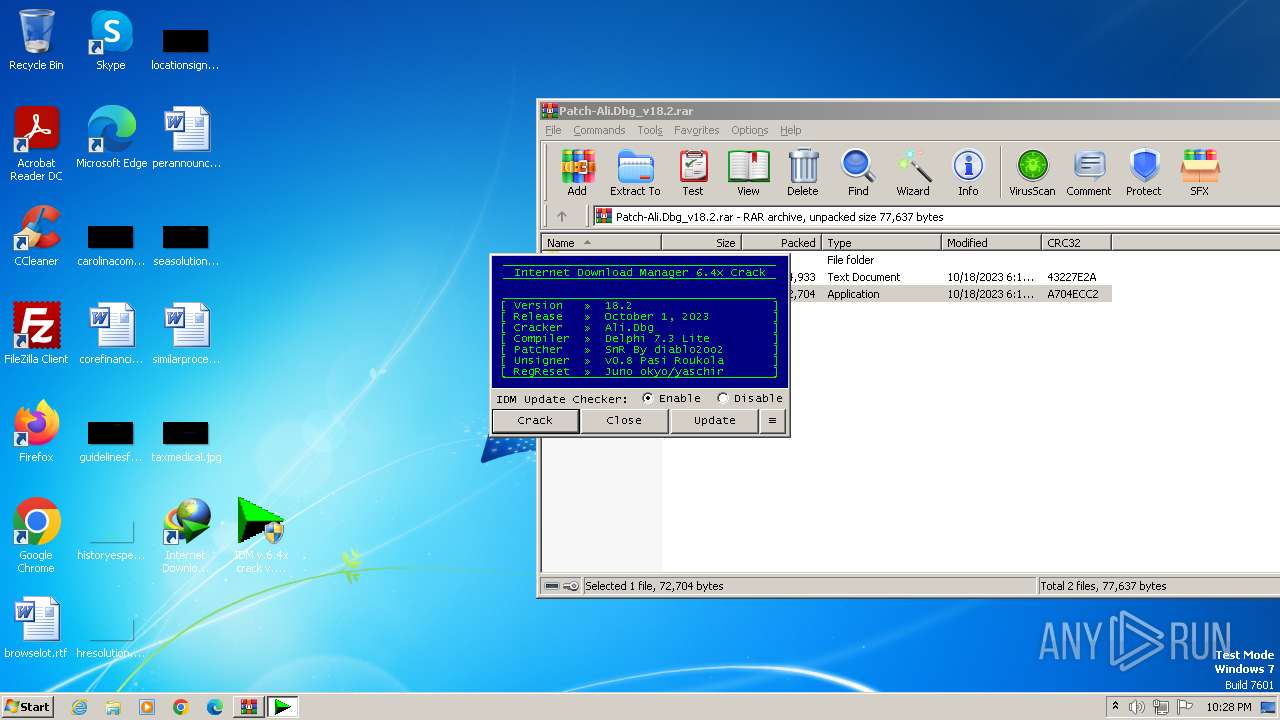
Task: Select the perannounc document icon
Action: coord(186,138)
